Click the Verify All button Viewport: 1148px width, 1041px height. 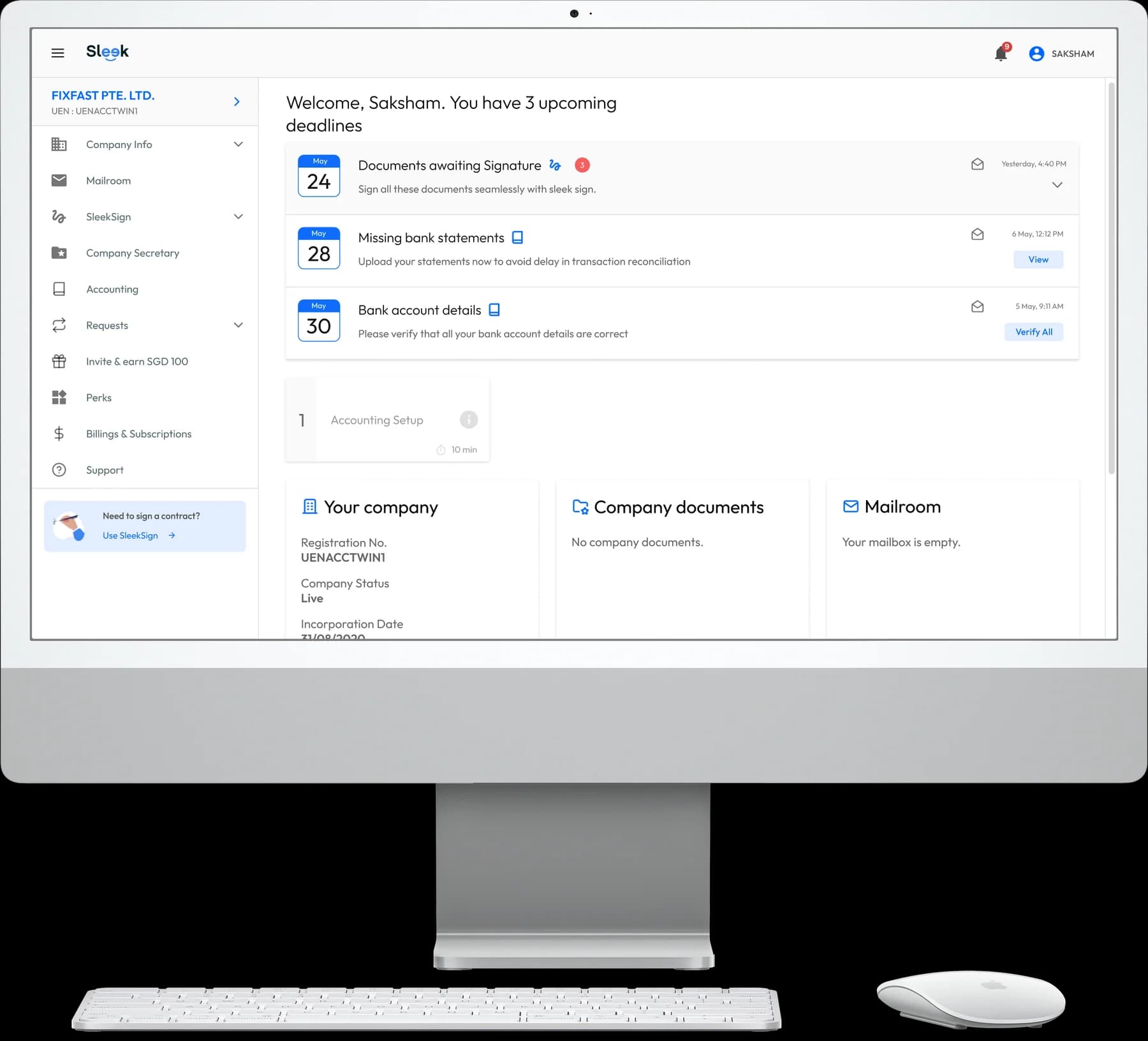(1034, 332)
